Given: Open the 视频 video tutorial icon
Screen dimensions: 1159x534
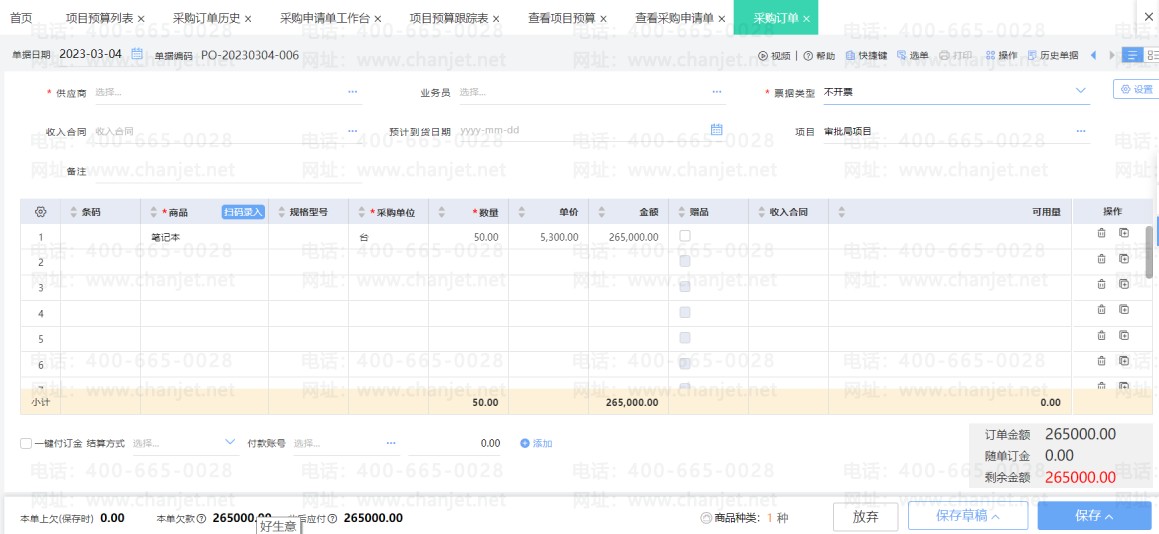Looking at the screenshot, I should [763, 55].
